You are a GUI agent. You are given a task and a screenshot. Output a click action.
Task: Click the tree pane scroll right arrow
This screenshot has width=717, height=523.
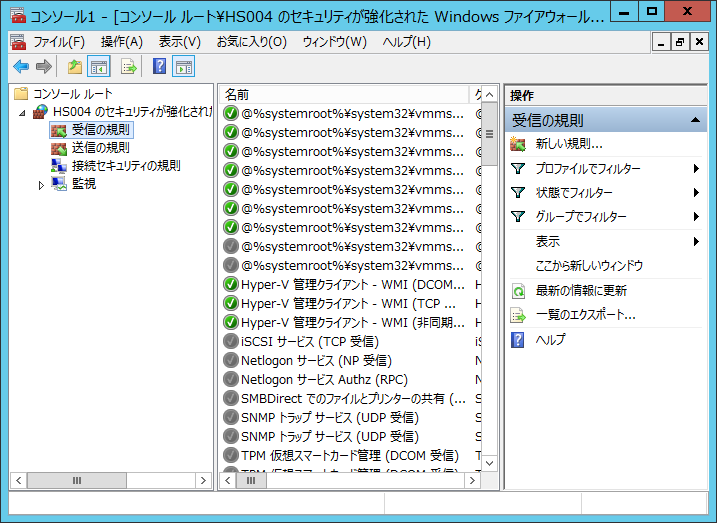pyautogui.click(x=203, y=480)
